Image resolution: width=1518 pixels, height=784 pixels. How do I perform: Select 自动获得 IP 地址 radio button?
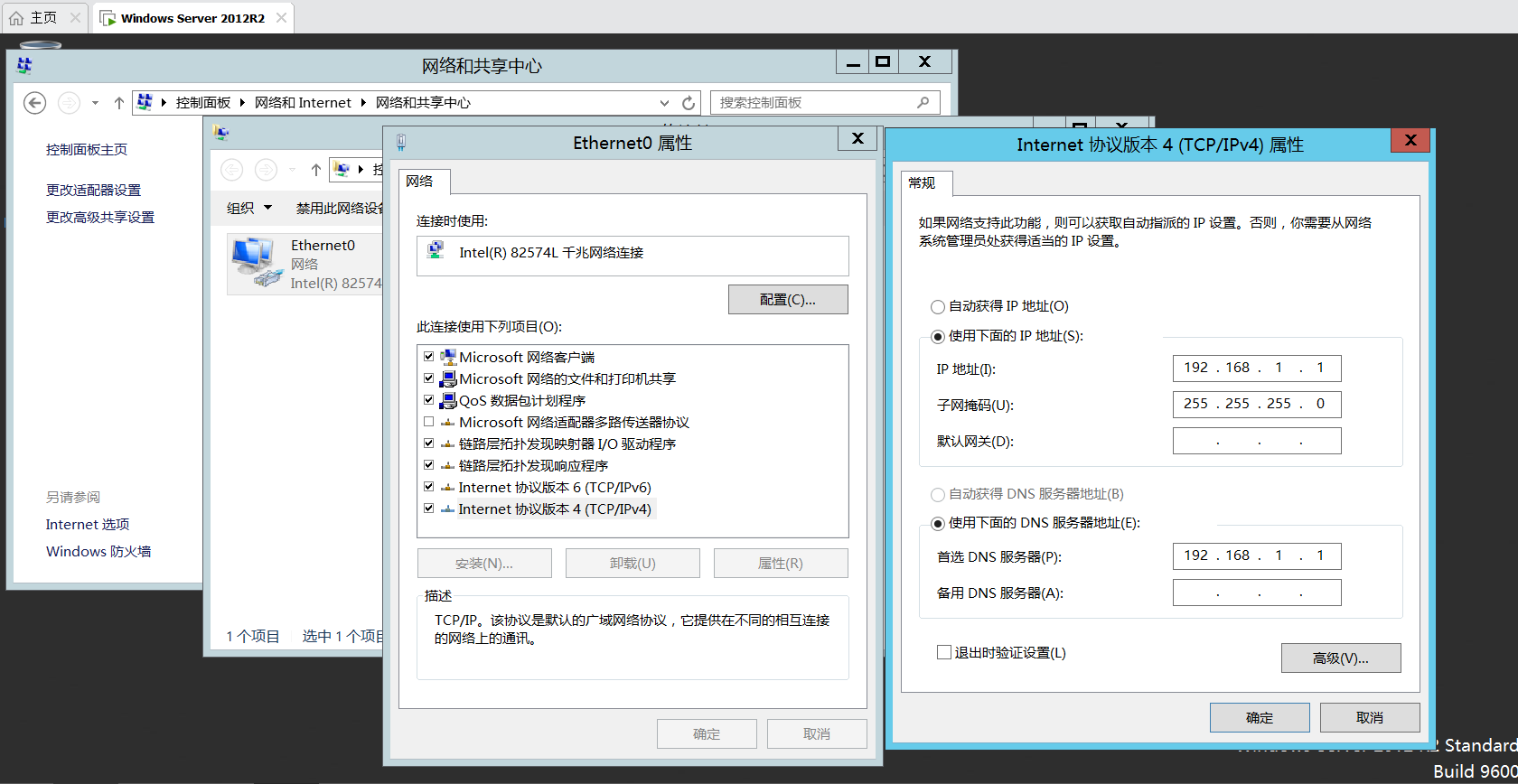coord(938,307)
